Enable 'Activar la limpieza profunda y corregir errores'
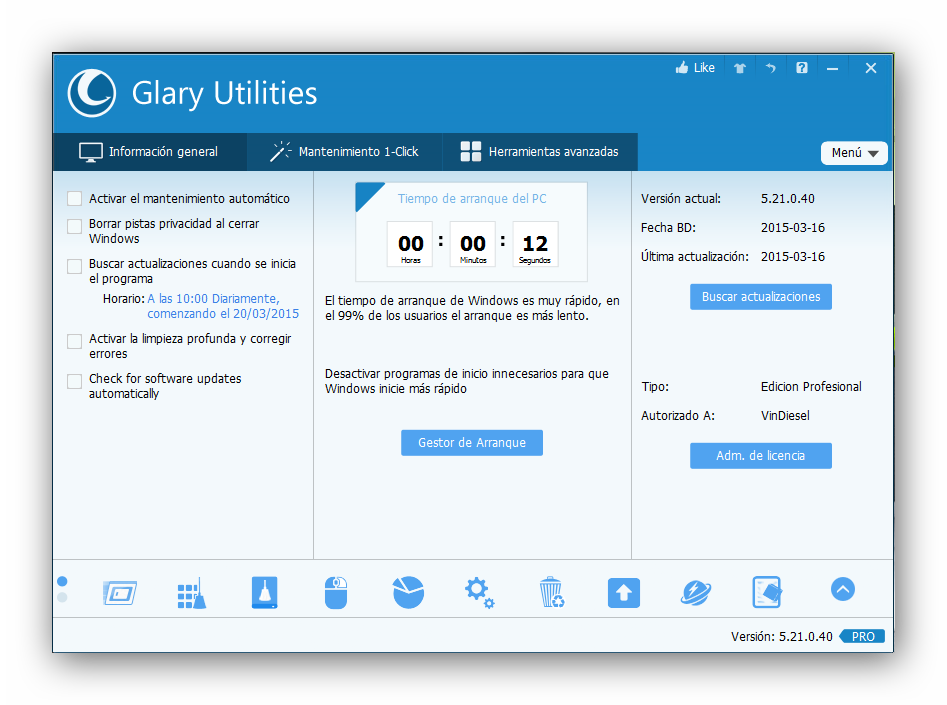Image resolution: width=947 pixels, height=705 pixels. click(74, 341)
